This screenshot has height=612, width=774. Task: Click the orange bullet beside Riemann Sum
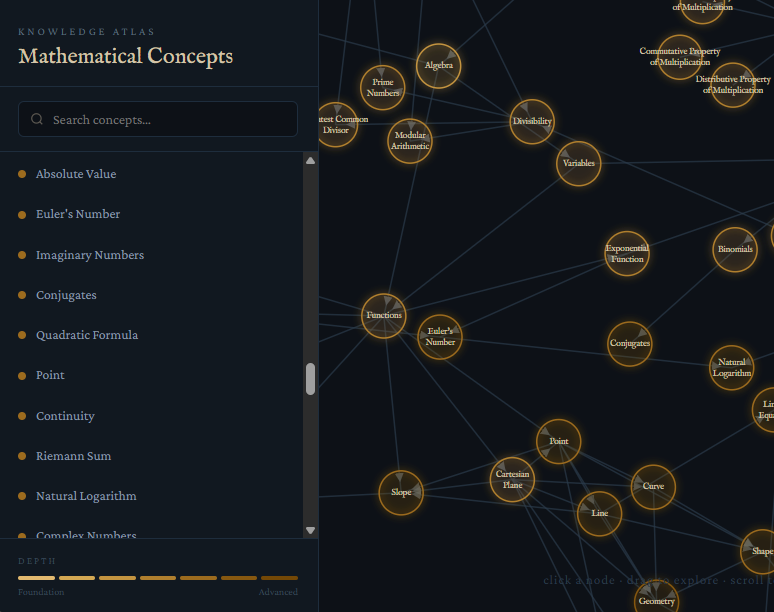22,456
